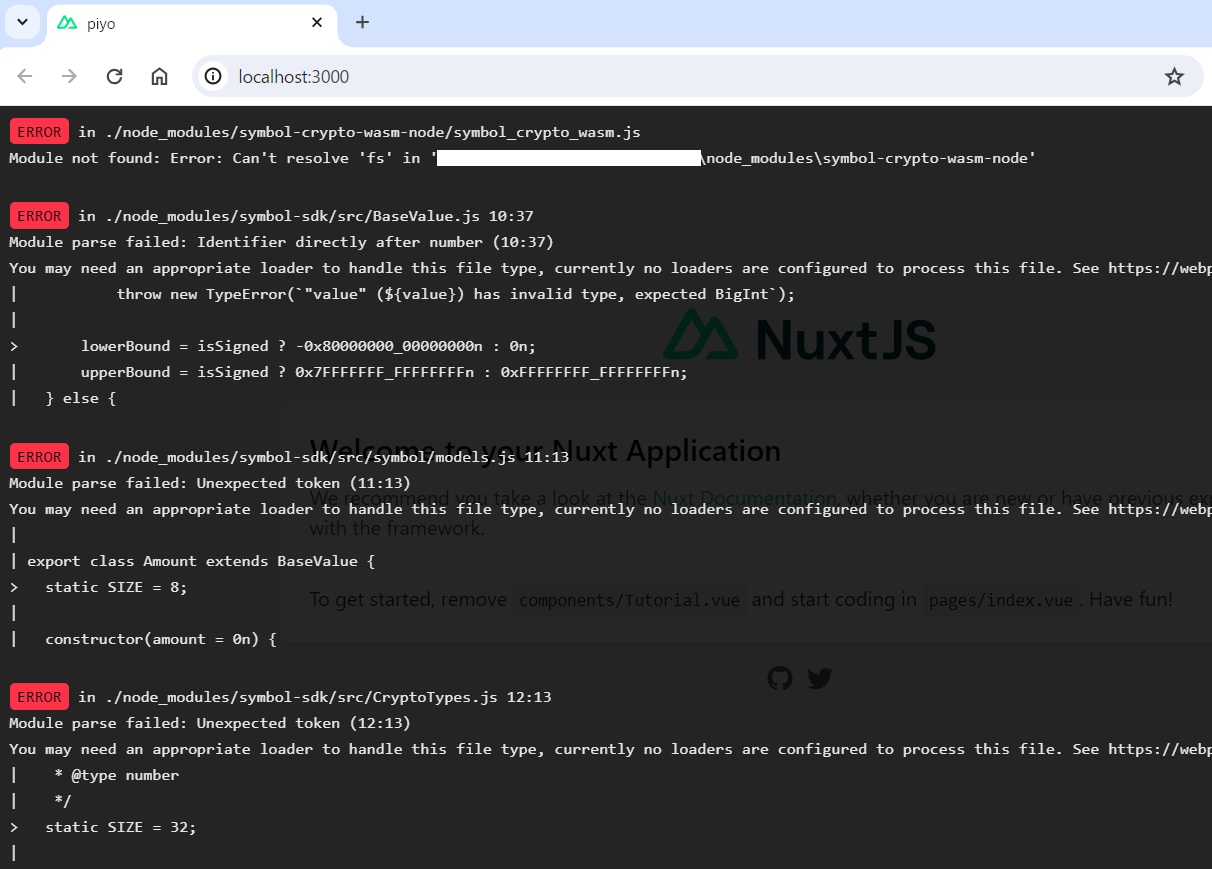Select "export class Amount extends BaseValue" line
Image resolution: width=1212 pixels, height=869 pixels.
201,561
